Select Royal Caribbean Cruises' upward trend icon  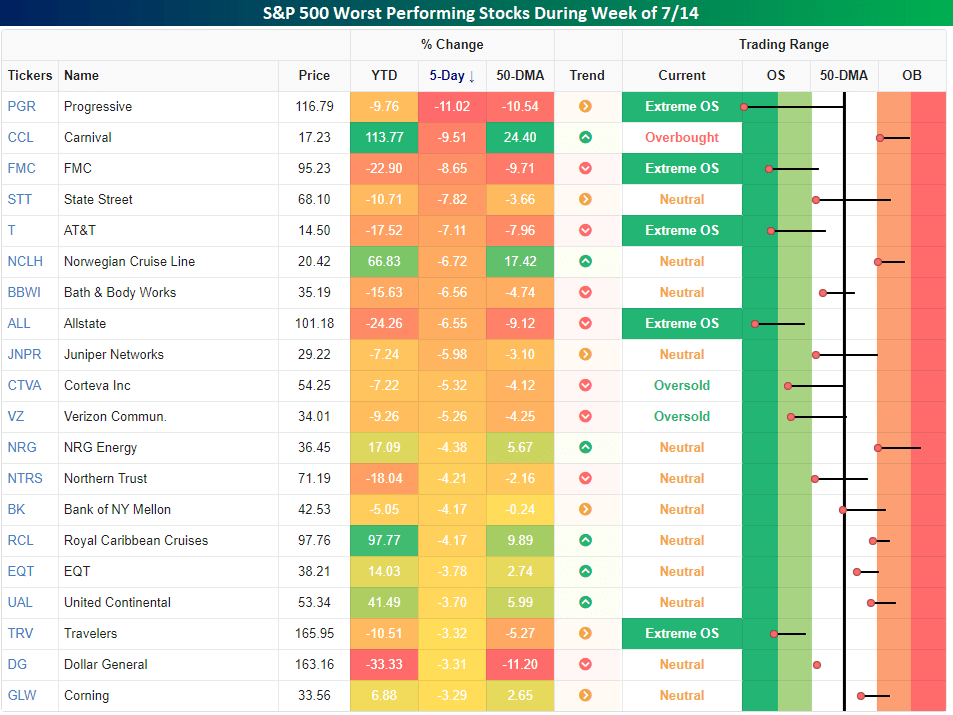(586, 540)
